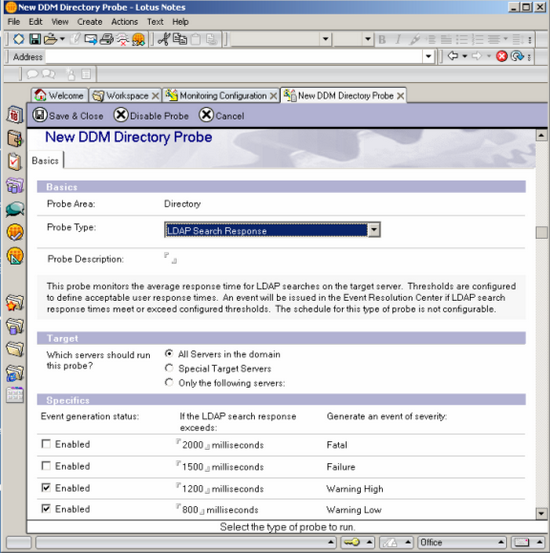Uncheck the Warning High 1200 milliseconds checkbox

(46, 487)
